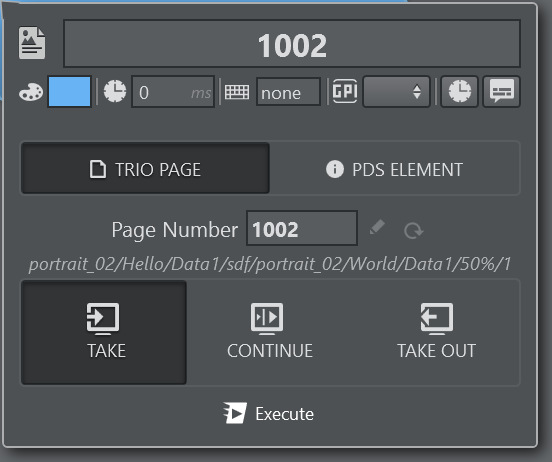Select the CONTINUE action
This screenshot has height=462, width=552.
tap(270, 332)
